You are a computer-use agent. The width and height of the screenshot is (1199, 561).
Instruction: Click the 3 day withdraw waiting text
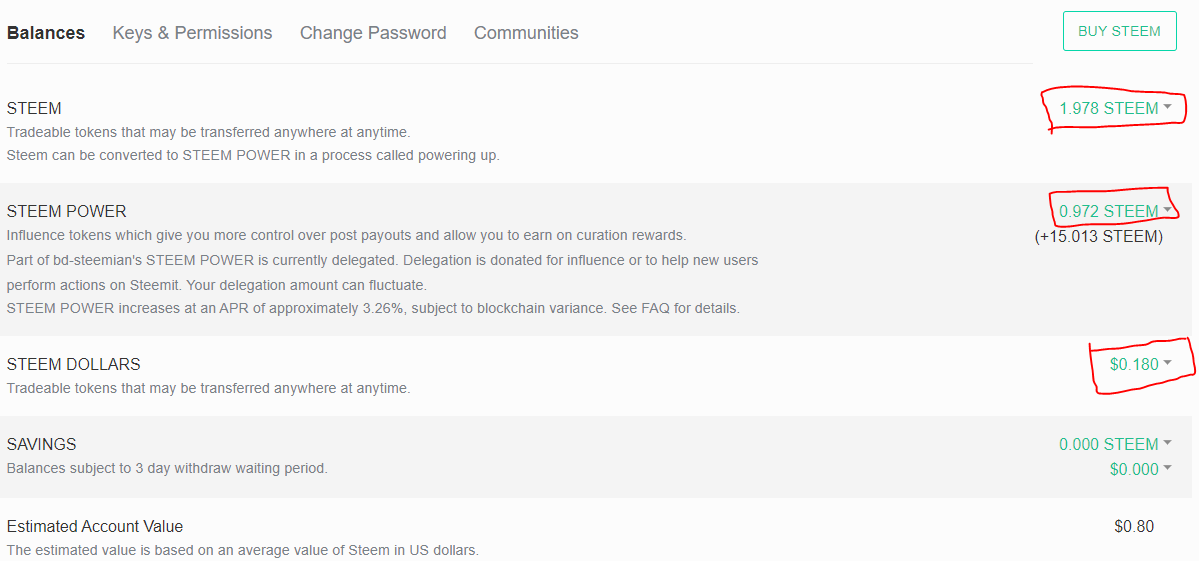coord(167,468)
